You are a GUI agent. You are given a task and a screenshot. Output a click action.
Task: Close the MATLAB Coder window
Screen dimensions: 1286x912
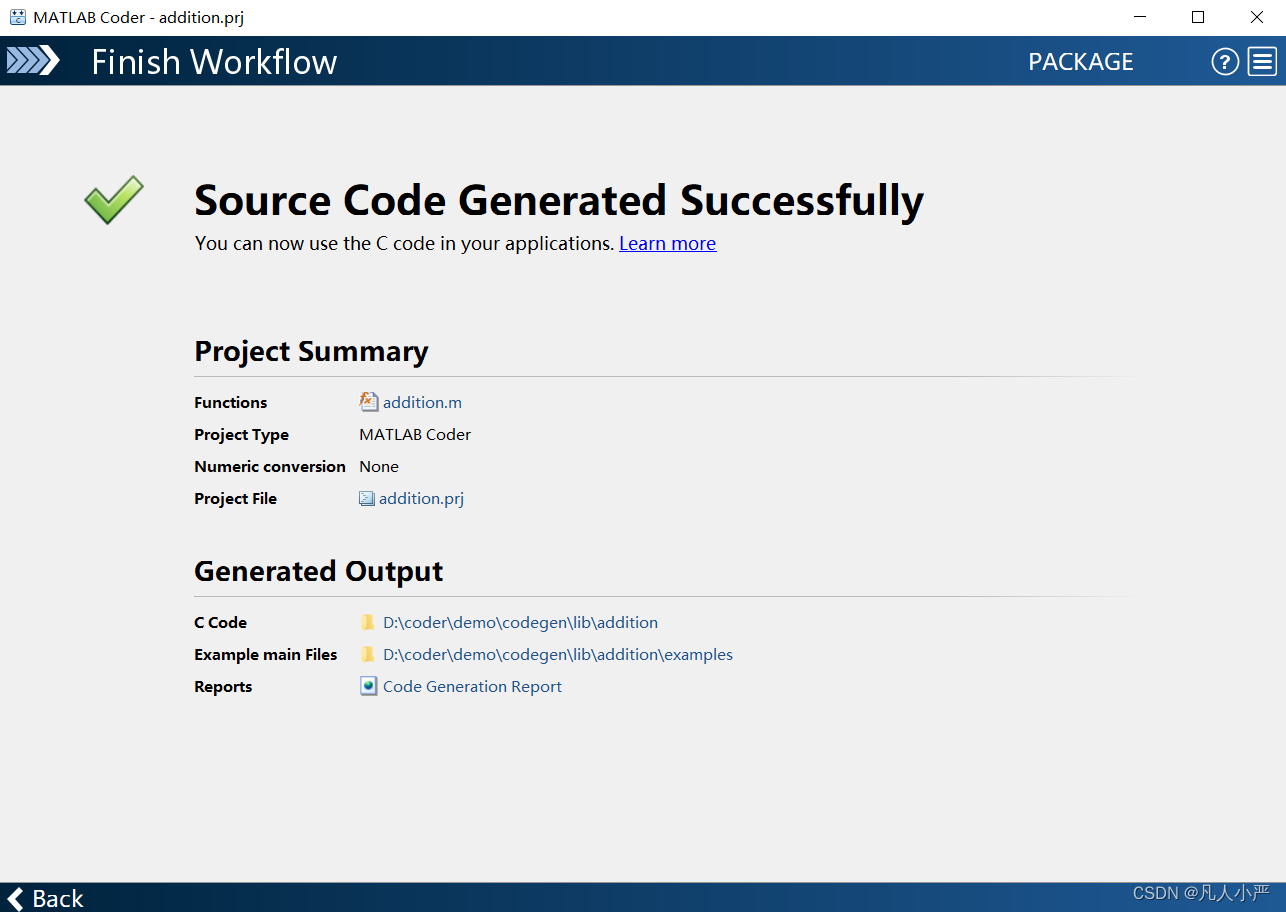tap(1257, 17)
